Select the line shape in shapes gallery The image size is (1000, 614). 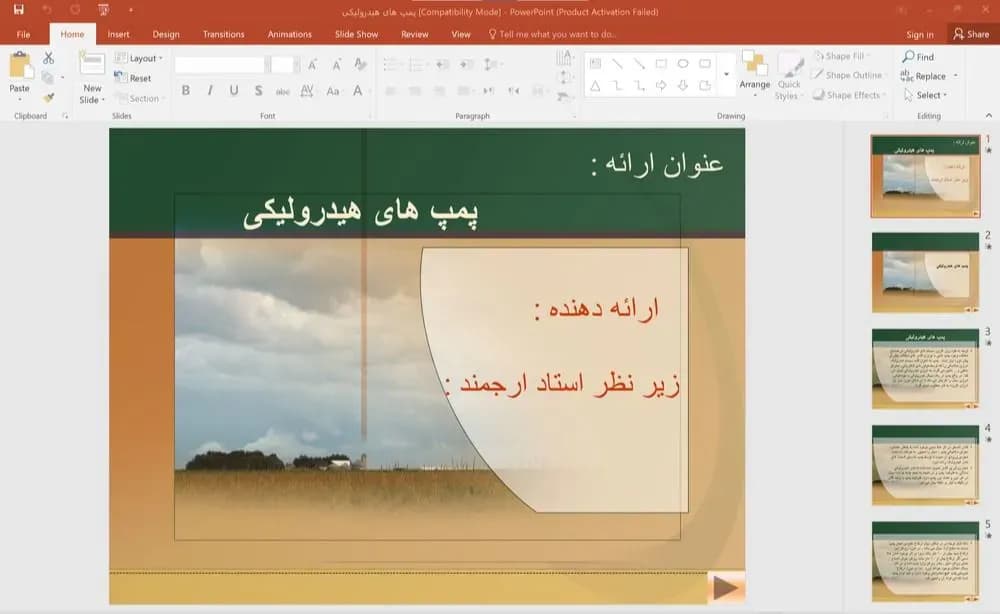coord(617,64)
